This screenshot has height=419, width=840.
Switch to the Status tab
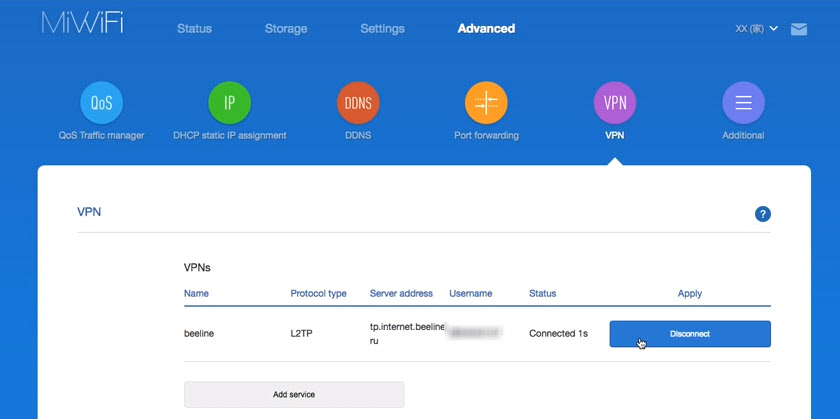194,29
